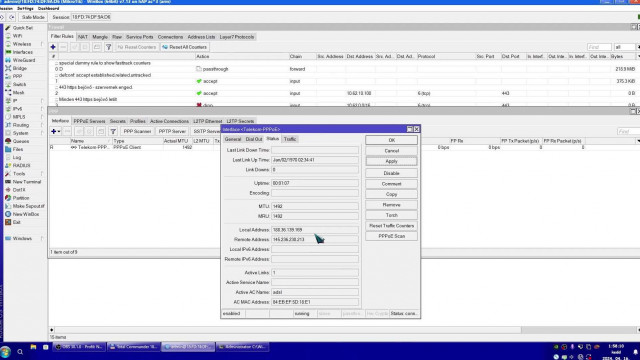
Task: Open the Secrets tab in PPP window
Action: (x=118, y=121)
